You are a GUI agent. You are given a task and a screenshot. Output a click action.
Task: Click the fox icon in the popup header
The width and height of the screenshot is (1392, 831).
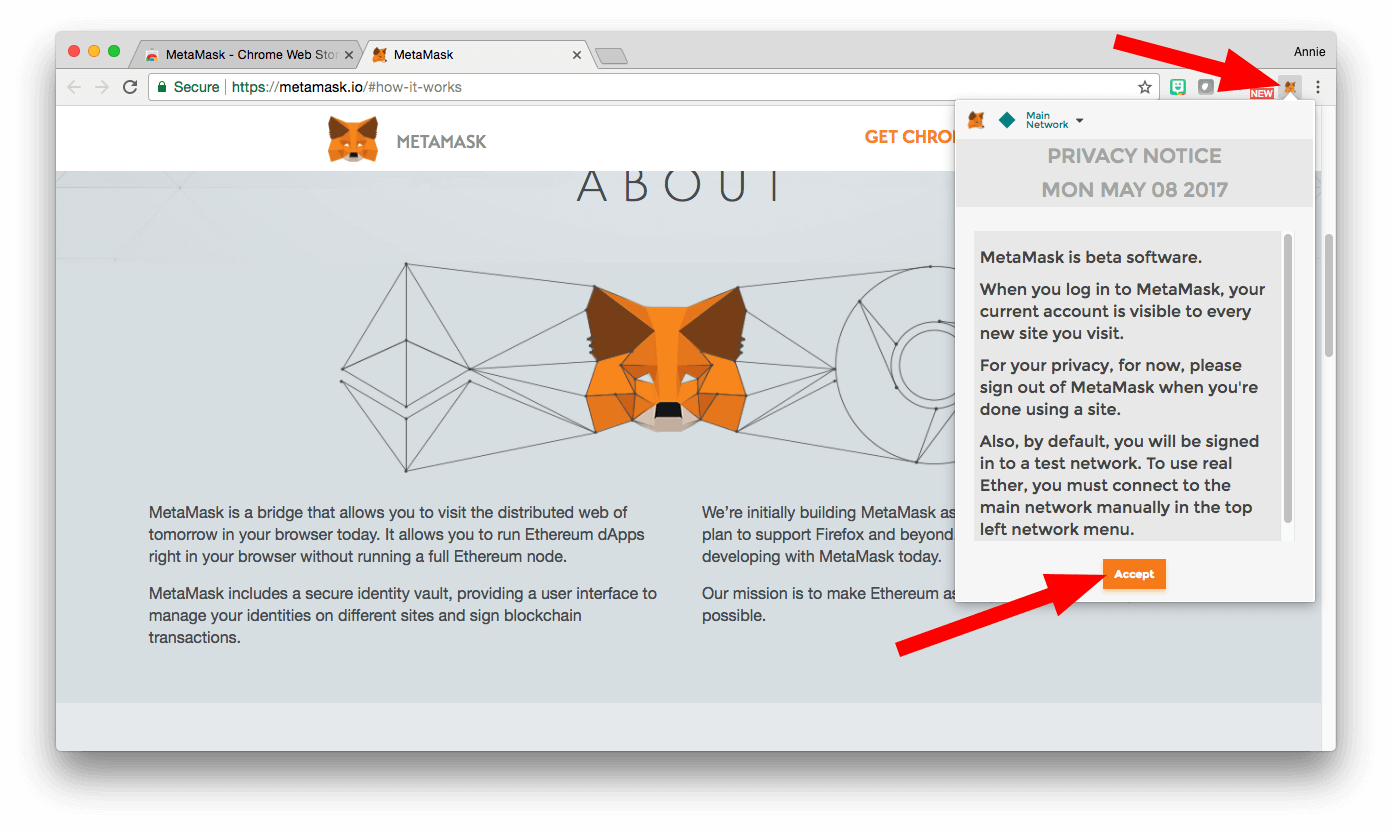[x=976, y=120]
